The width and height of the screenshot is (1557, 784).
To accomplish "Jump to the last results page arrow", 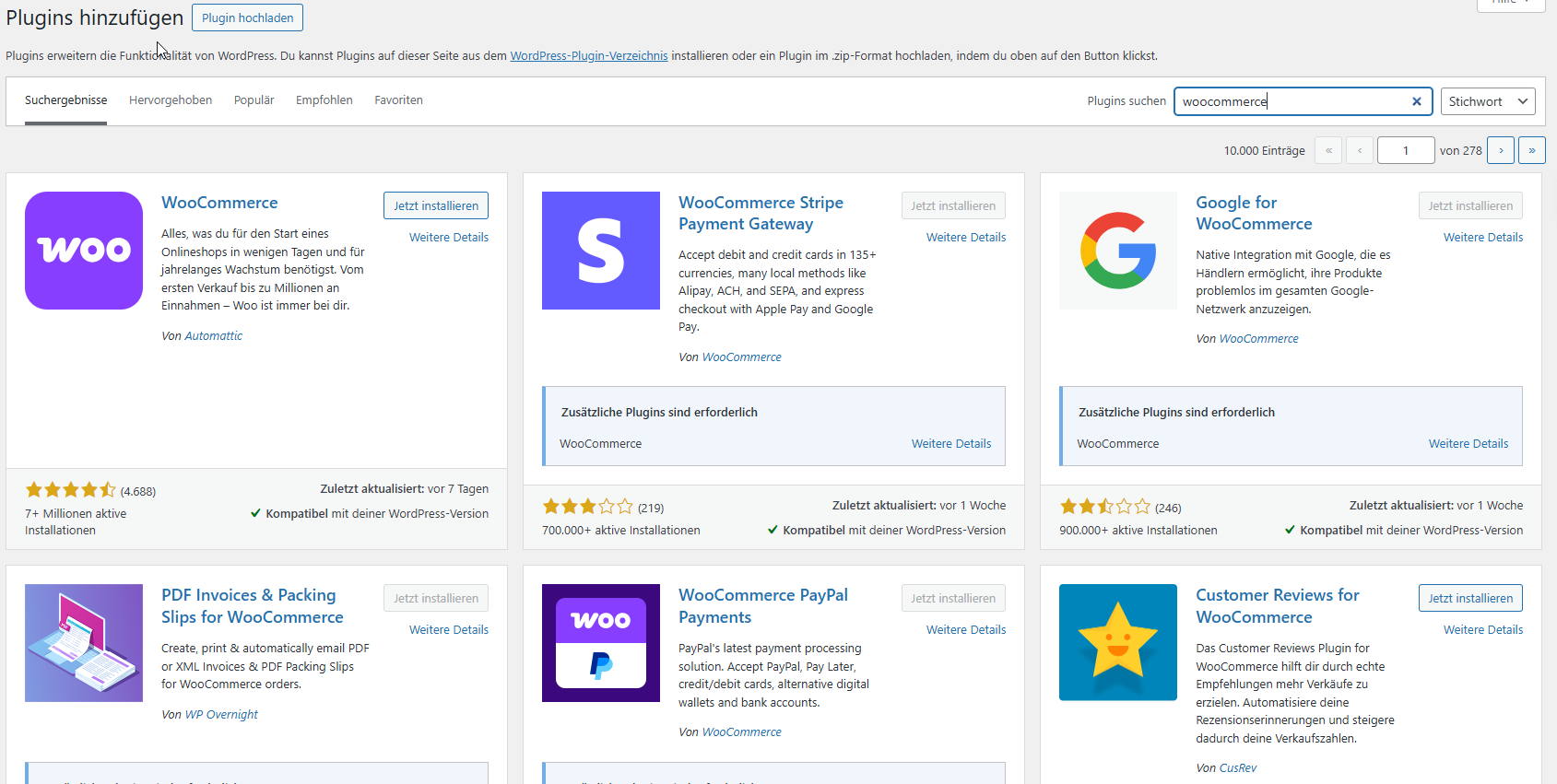I will 1531,150.
